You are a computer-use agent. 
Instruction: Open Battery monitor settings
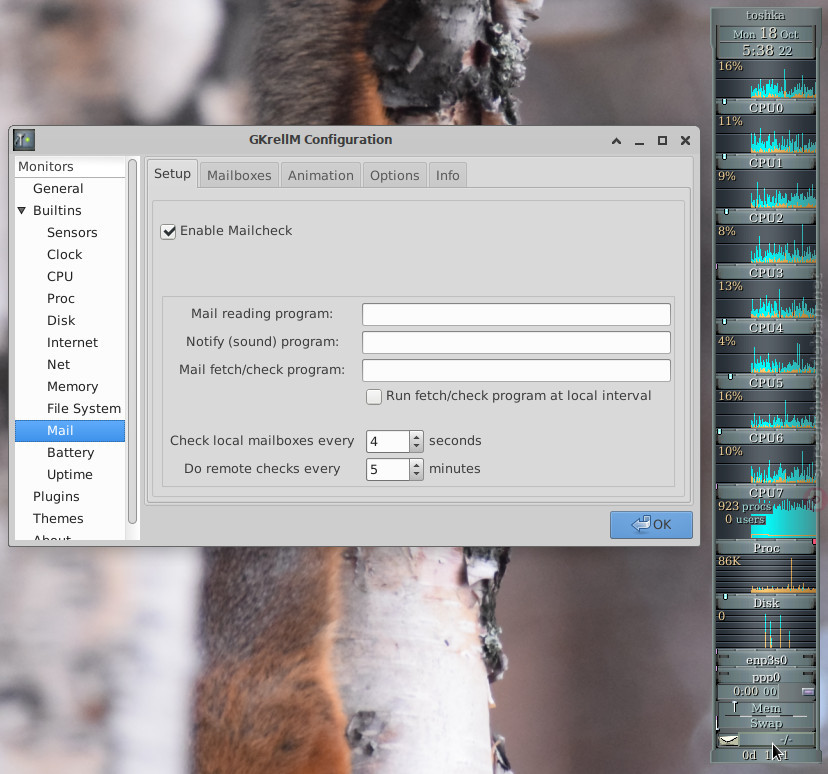[x=70, y=452]
